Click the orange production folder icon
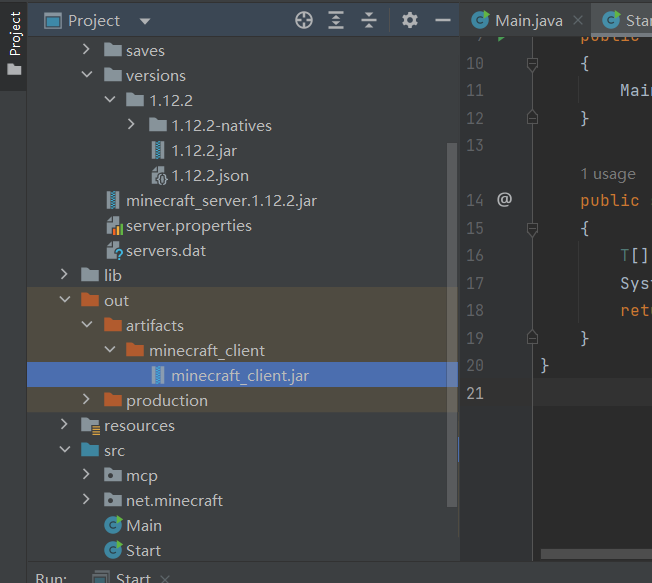Screen dimensions: 652x583 [x=113, y=400]
